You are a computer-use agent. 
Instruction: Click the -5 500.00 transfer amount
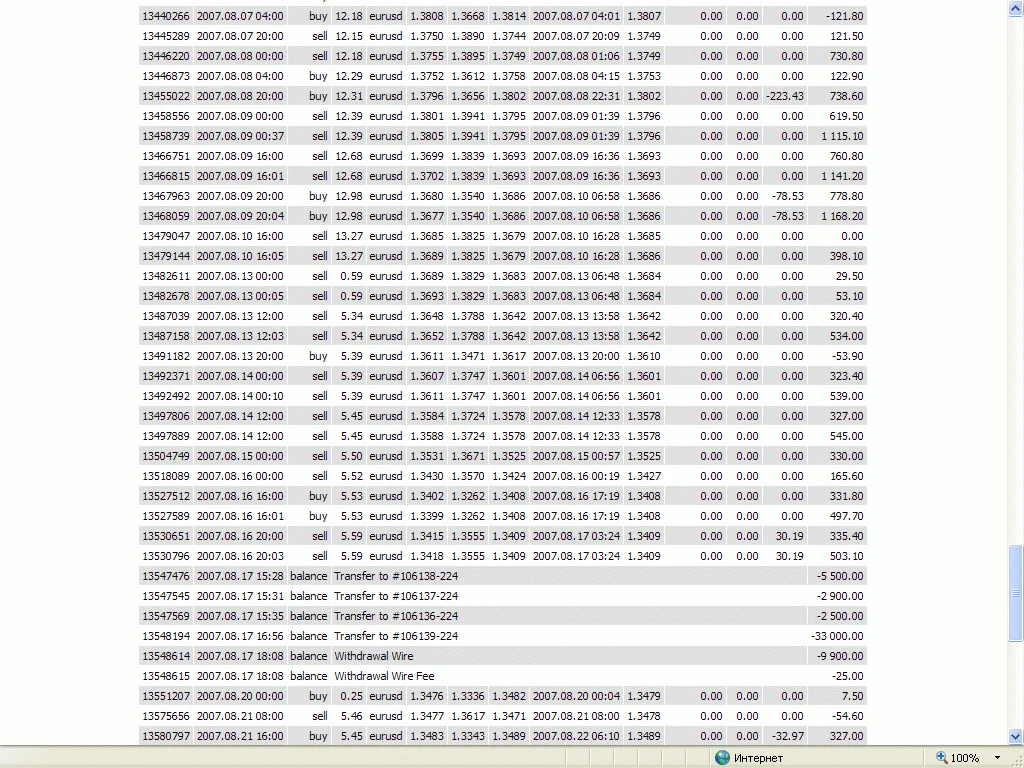840,576
